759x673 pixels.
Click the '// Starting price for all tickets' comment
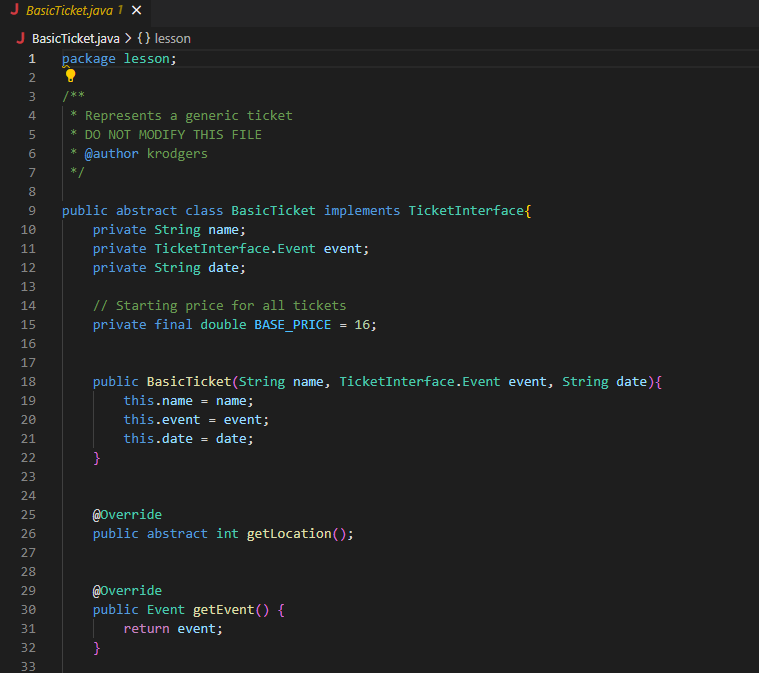click(219, 306)
